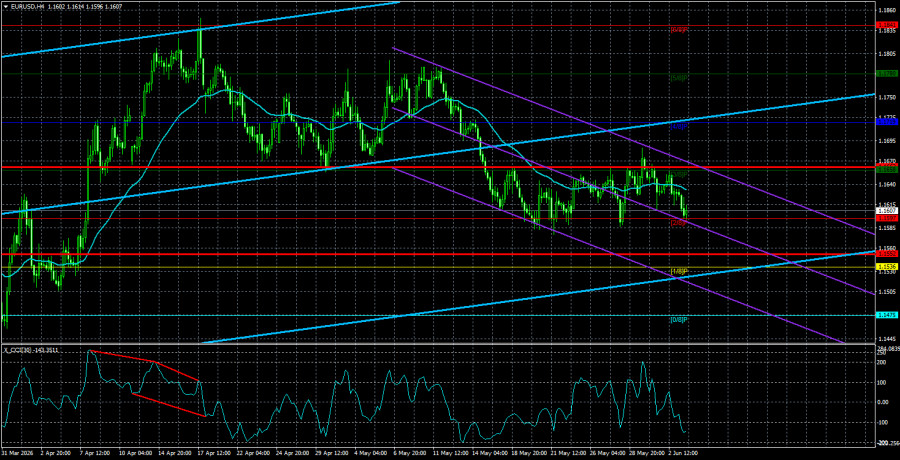This screenshot has height=460, width=900.
Task: Click the 17 Apr 12:00 time label
Action: [x=214, y=453]
